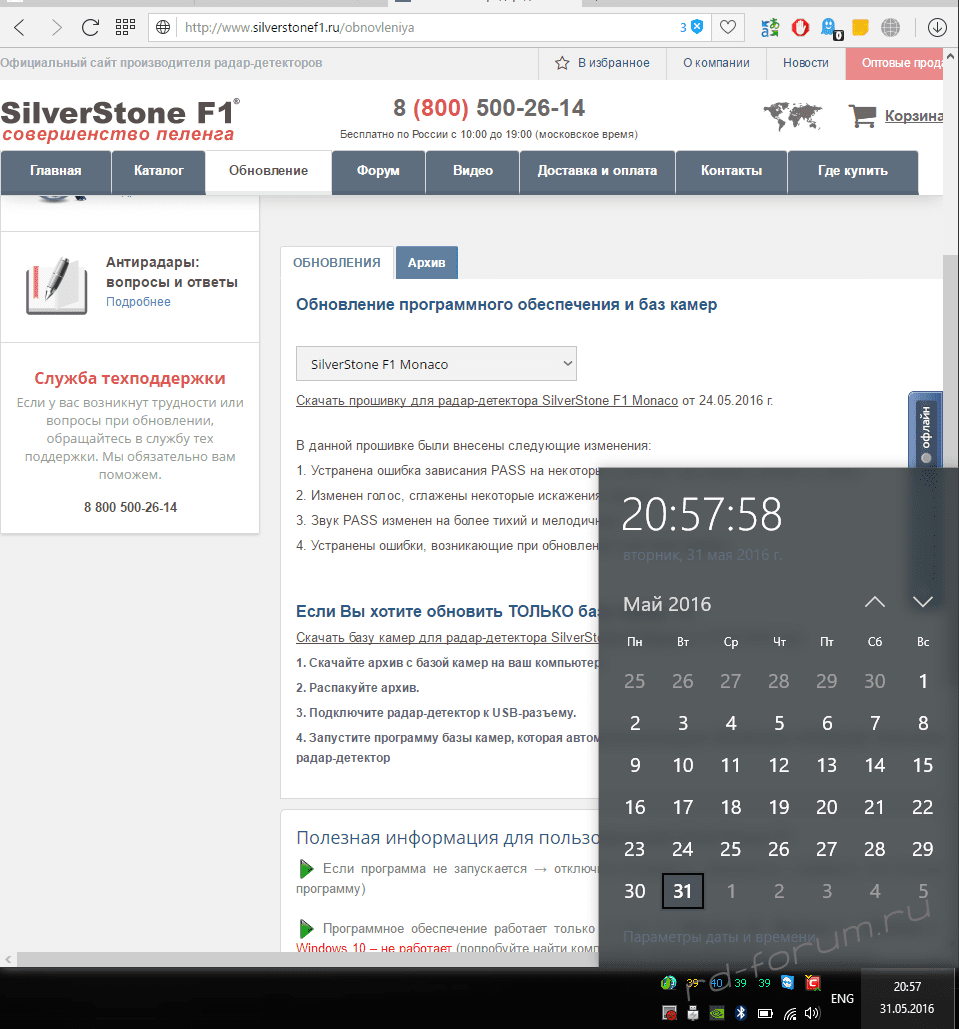Viewport: 959px width, 1029px height.
Task: Open the Корзина cart link
Action: coord(914,116)
